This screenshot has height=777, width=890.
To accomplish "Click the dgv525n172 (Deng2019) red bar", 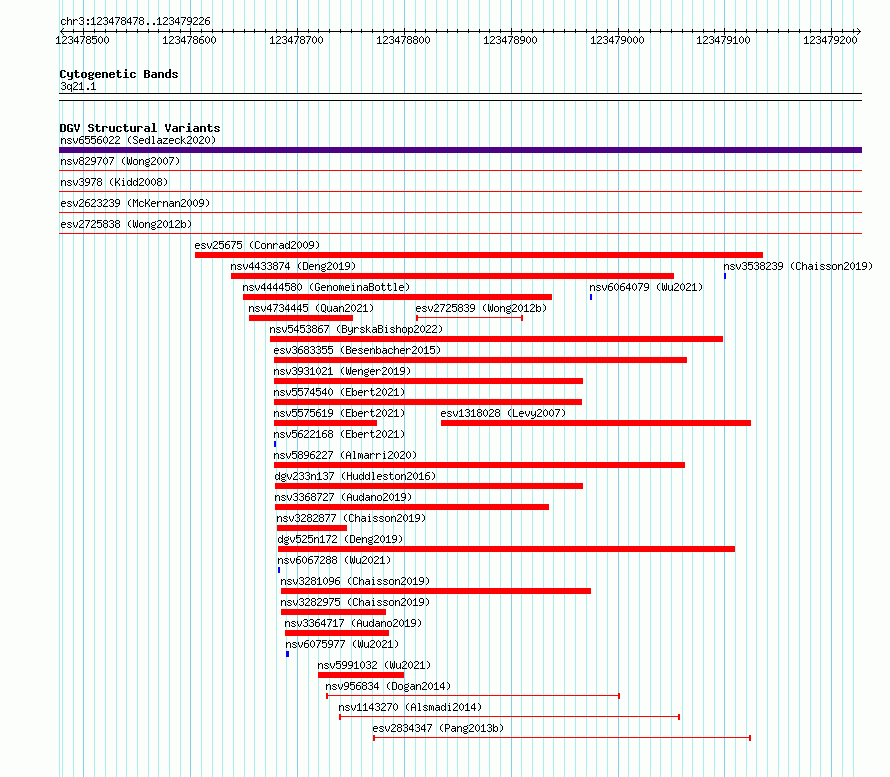I will click(x=506, y=549).
